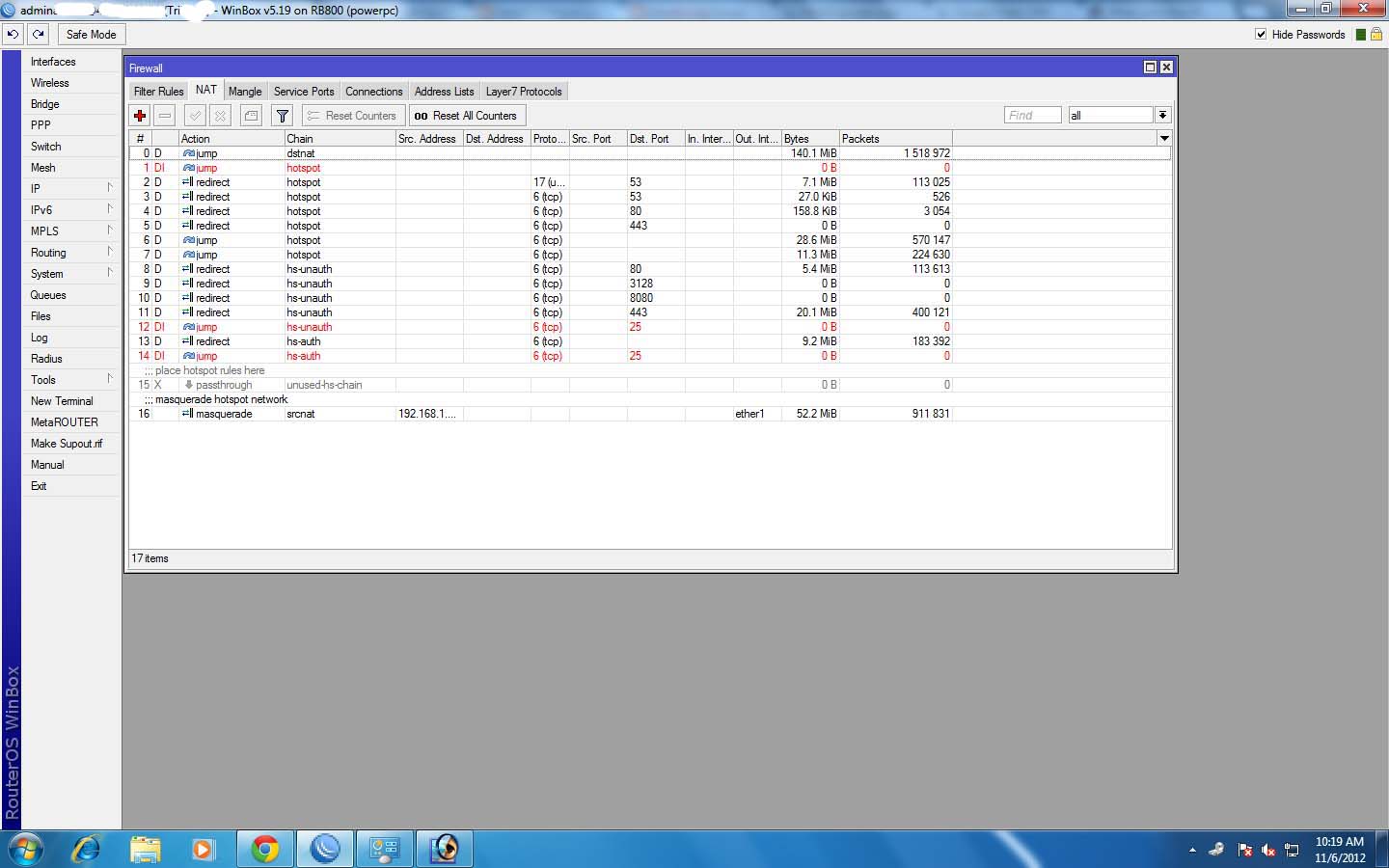Click the green status indicator beside the padlock

tap(1361, 34)
